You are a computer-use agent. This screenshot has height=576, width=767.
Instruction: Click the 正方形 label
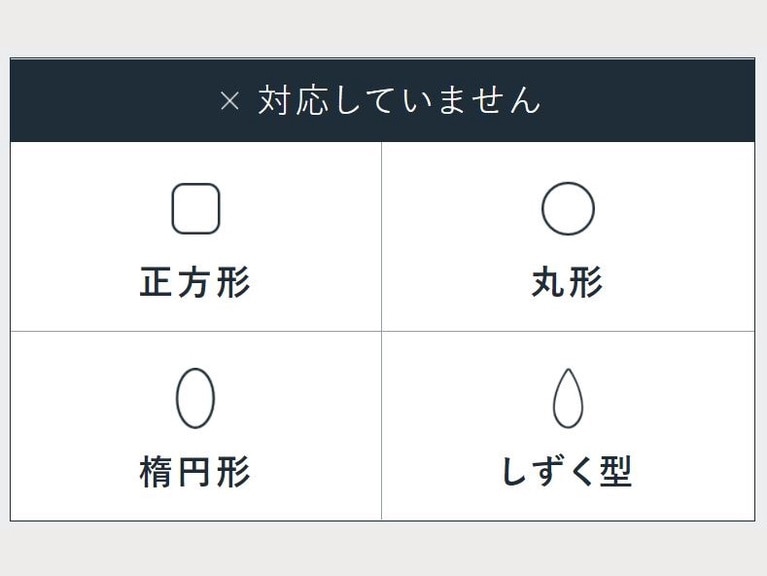195,283
